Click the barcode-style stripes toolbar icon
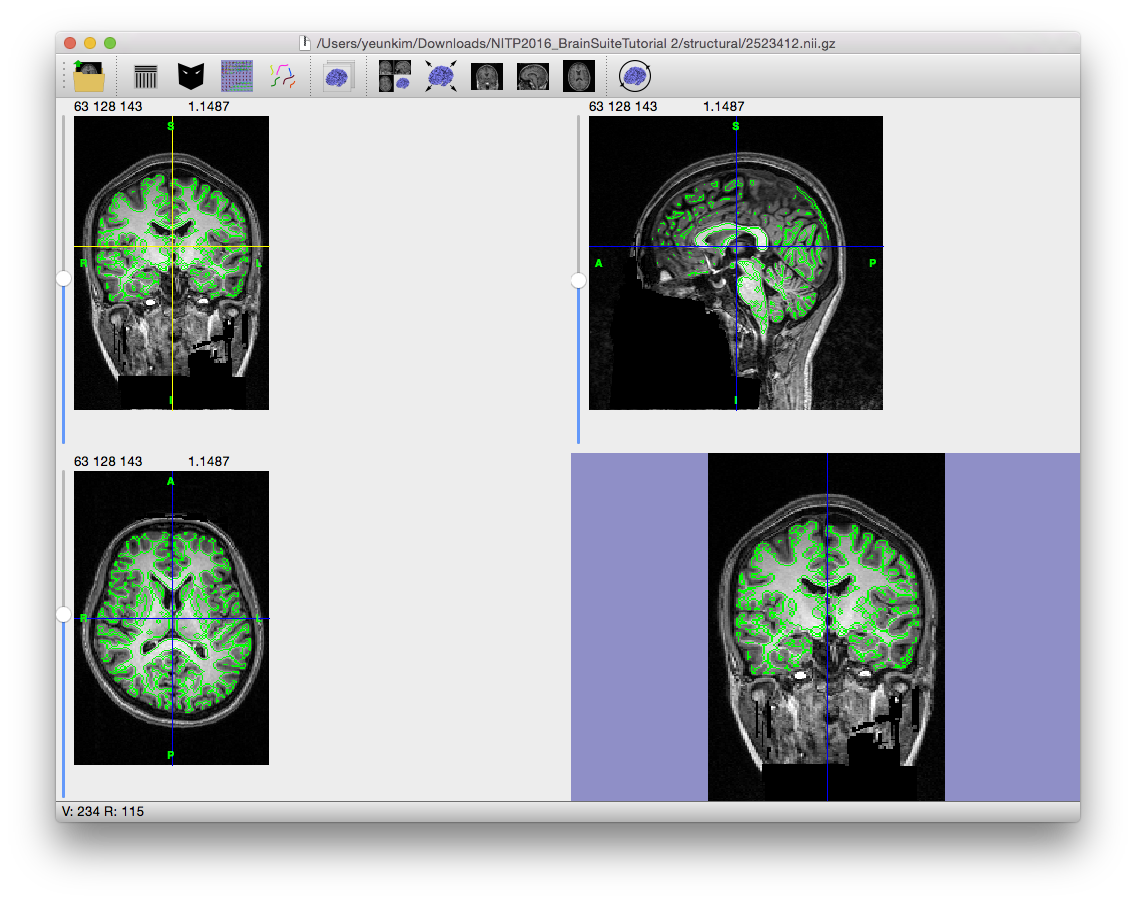The height and width of the screenshot is (902, 1136). click(x=146, y=77)
